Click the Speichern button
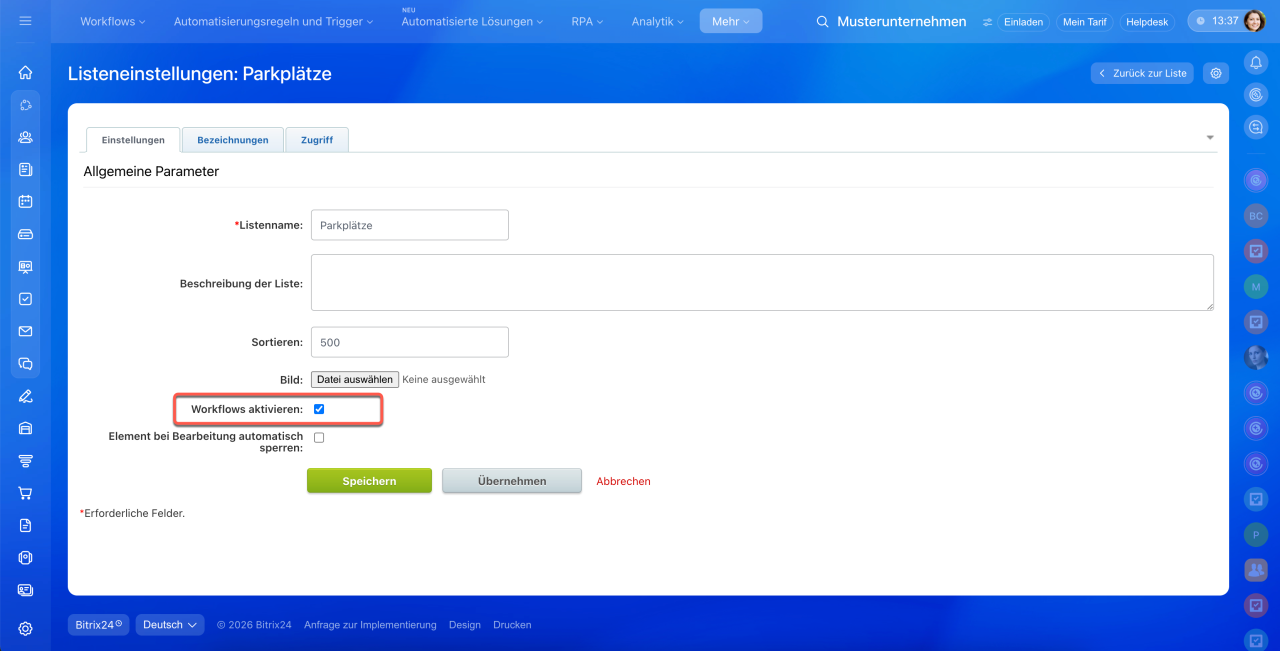1280x651 pixels. tap(369, 481)
